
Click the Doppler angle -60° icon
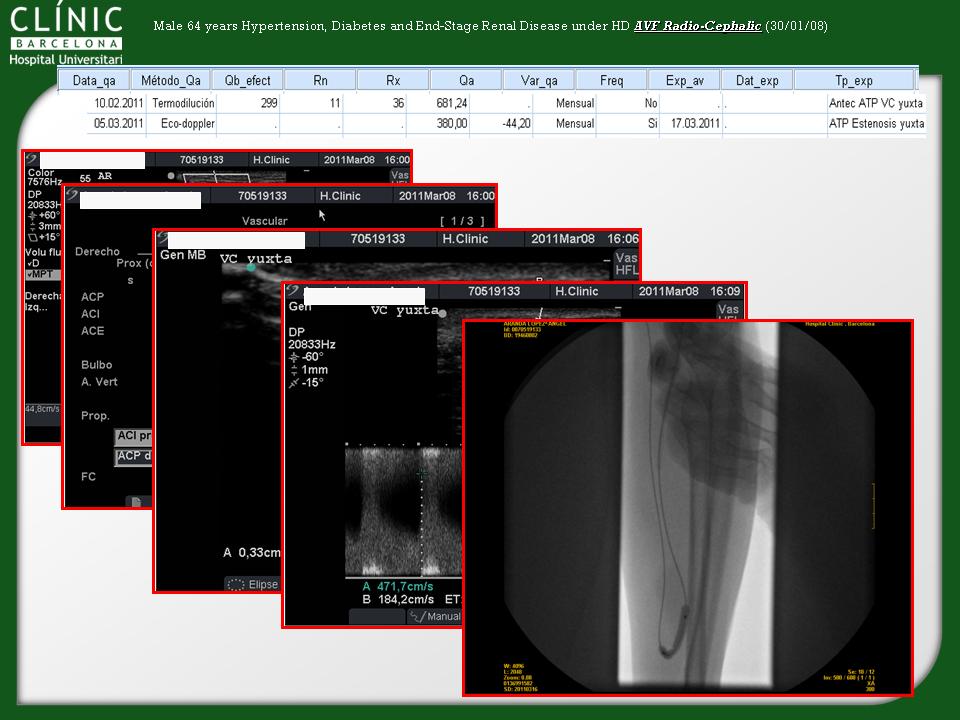pyautogui.click(x=293, y=357)
